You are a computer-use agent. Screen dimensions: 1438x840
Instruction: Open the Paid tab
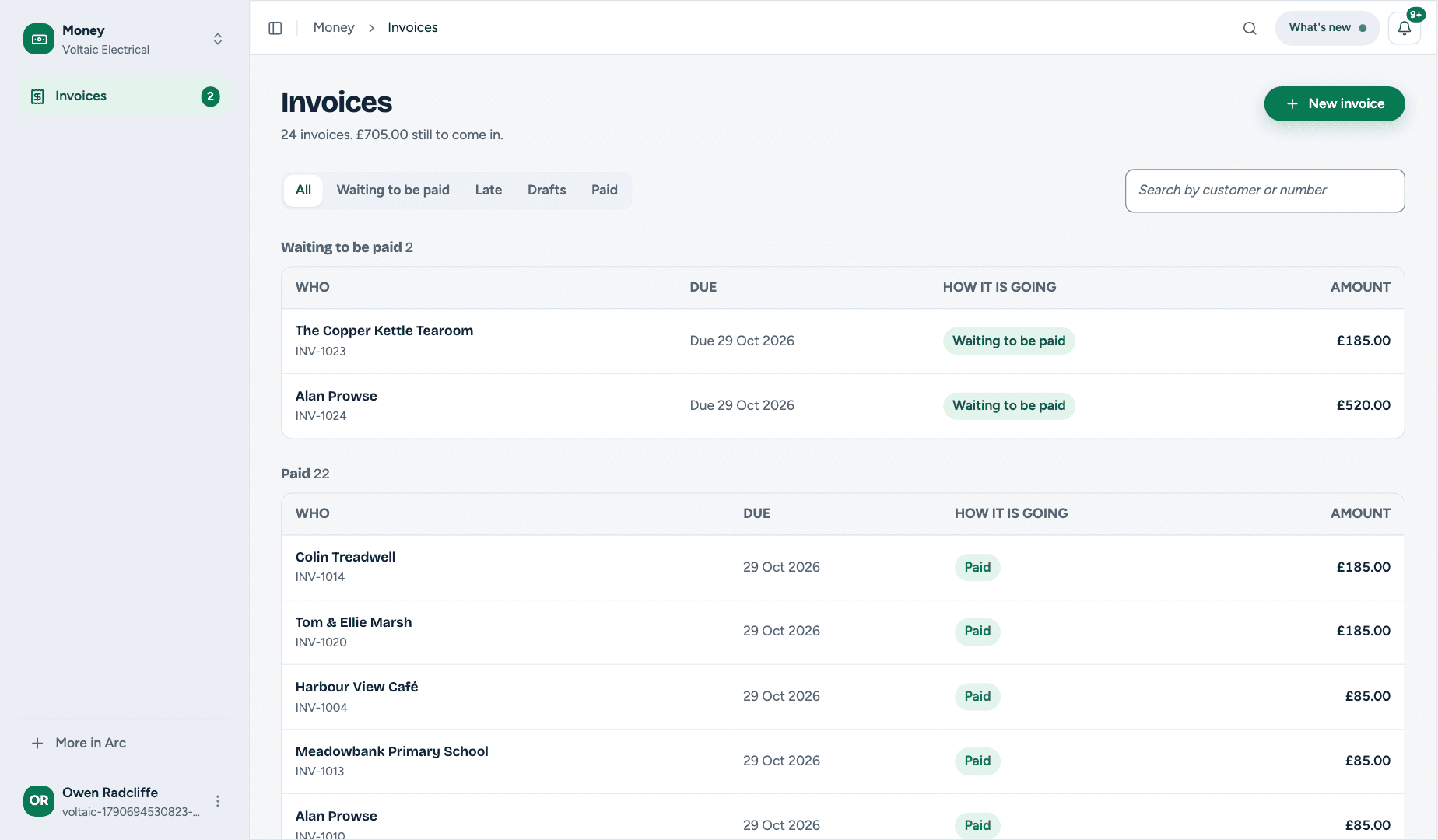pyautogui.click(x=605, y=191)
